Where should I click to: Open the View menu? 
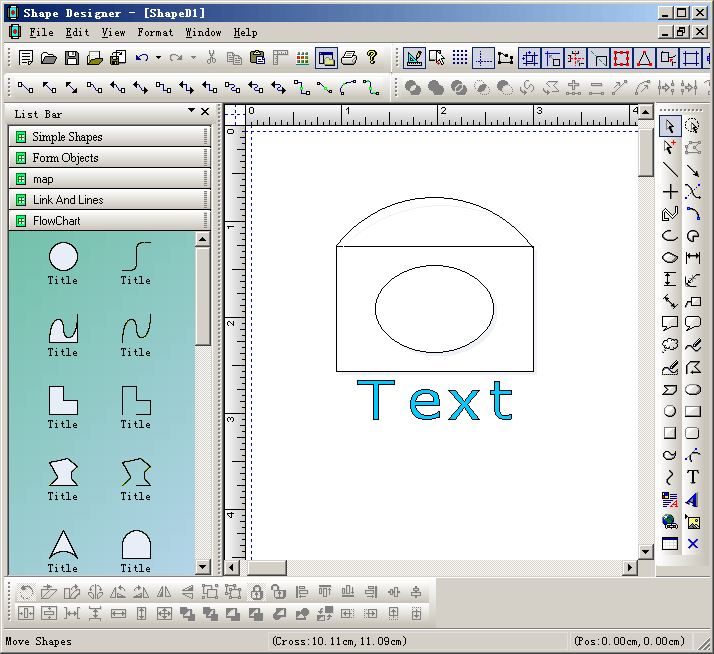(113, 32)
